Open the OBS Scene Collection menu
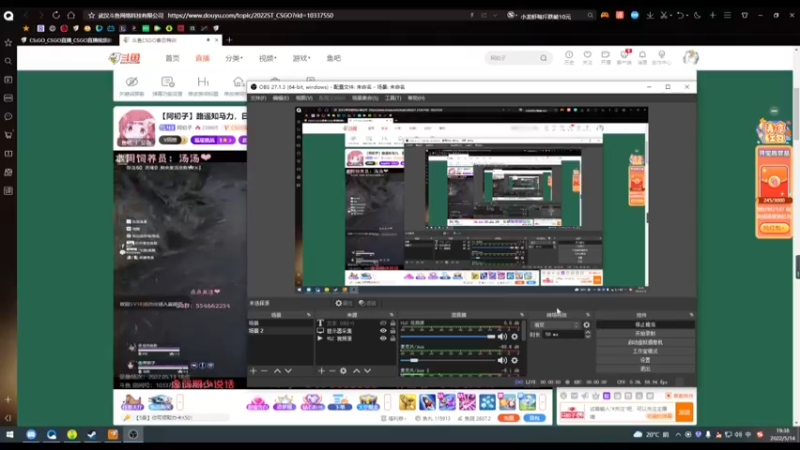This screenshot has height=450, width=800. pyautogui.click(x=365, y=98)
